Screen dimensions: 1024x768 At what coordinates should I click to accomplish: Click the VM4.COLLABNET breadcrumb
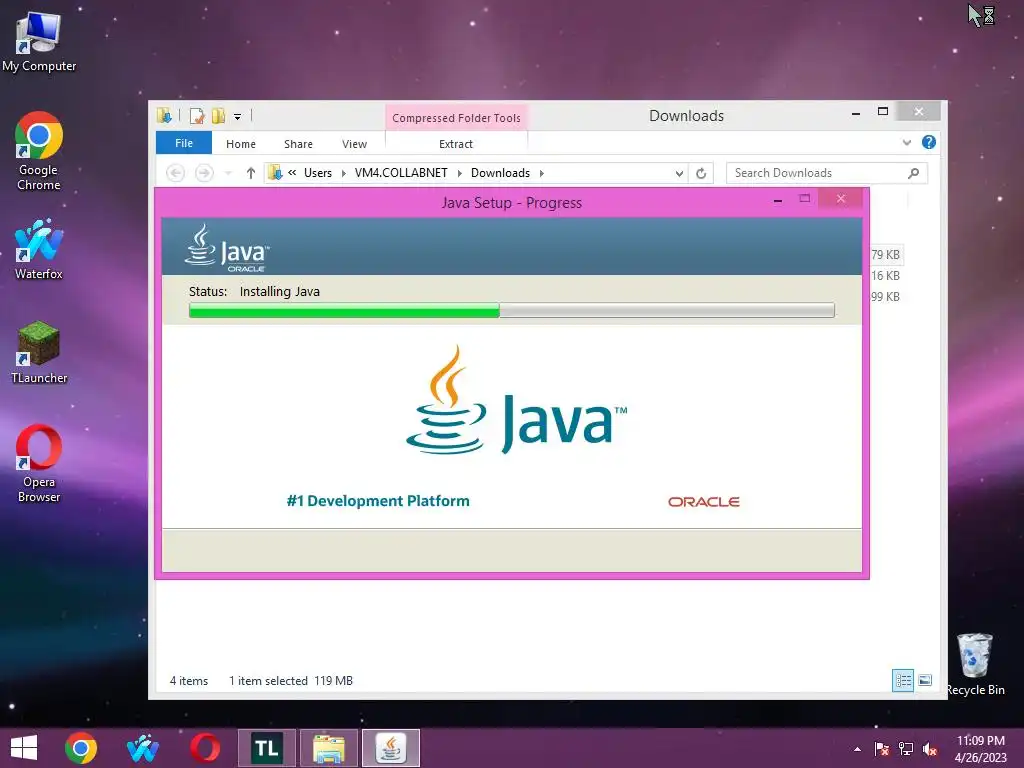coord(401,173)
